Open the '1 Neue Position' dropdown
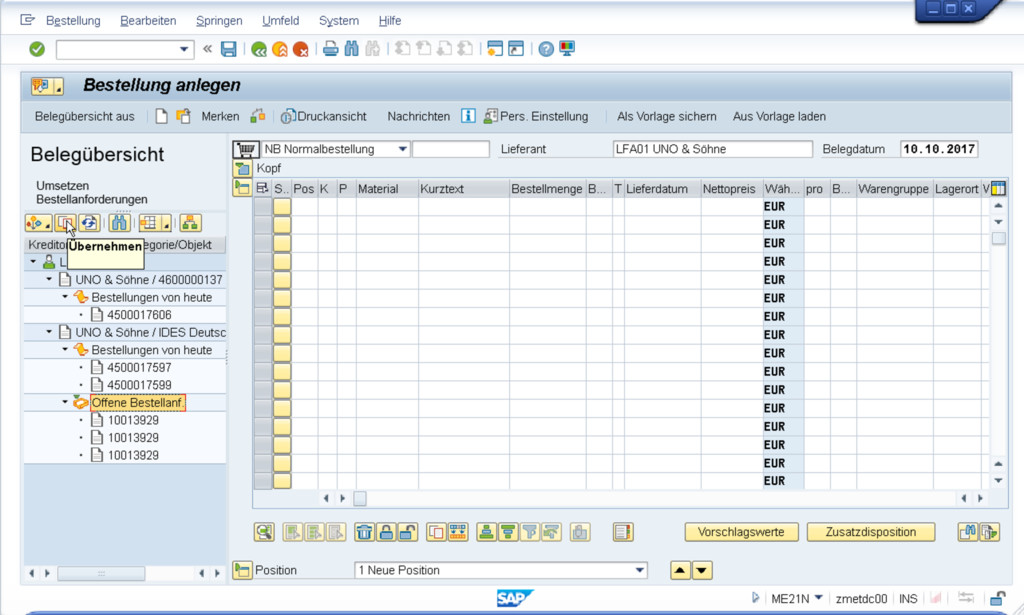The height and width of the screenshot is (615, 1024). coord(640,570)
